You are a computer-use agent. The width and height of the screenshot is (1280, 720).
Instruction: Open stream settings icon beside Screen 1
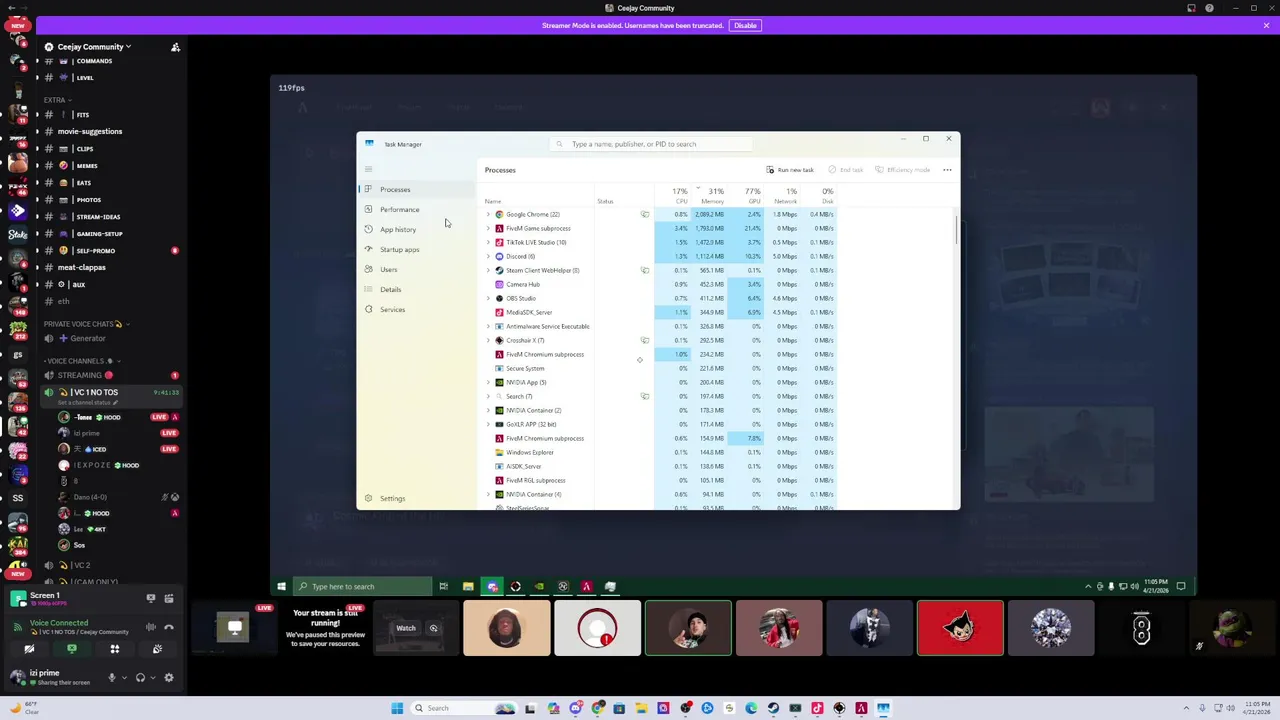169,599
